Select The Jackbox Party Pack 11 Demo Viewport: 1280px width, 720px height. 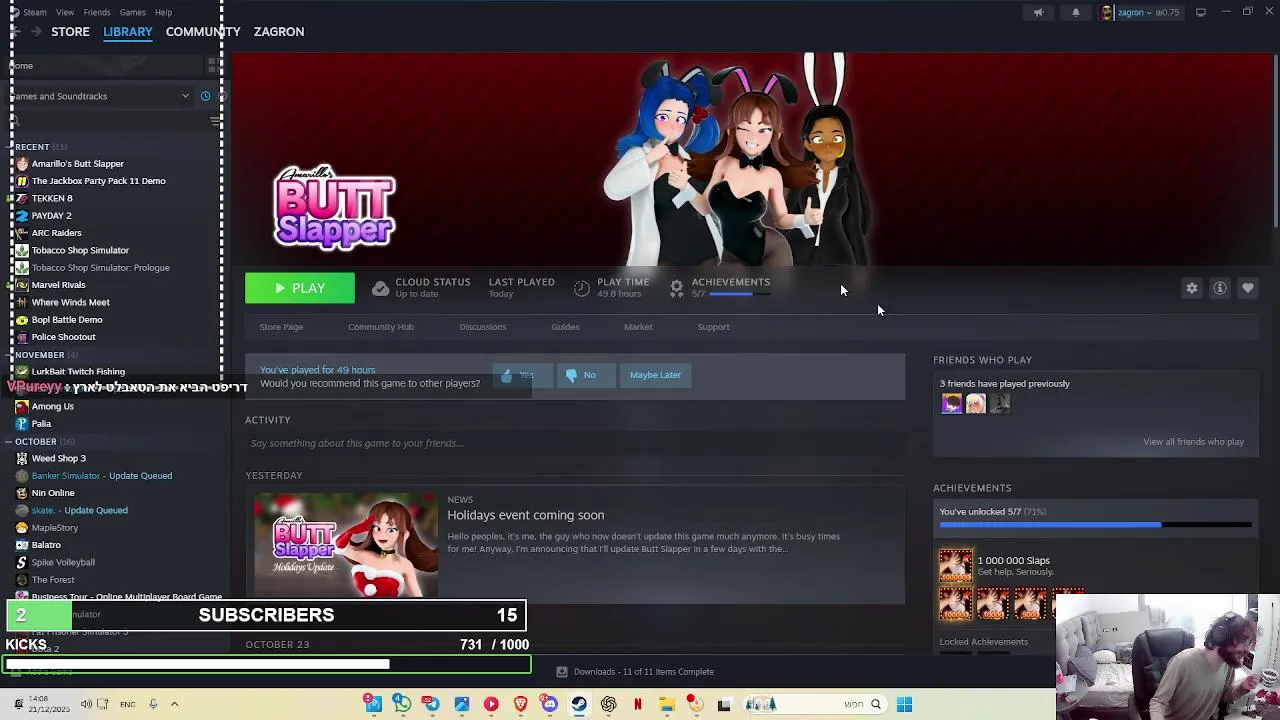click(98, 181)
